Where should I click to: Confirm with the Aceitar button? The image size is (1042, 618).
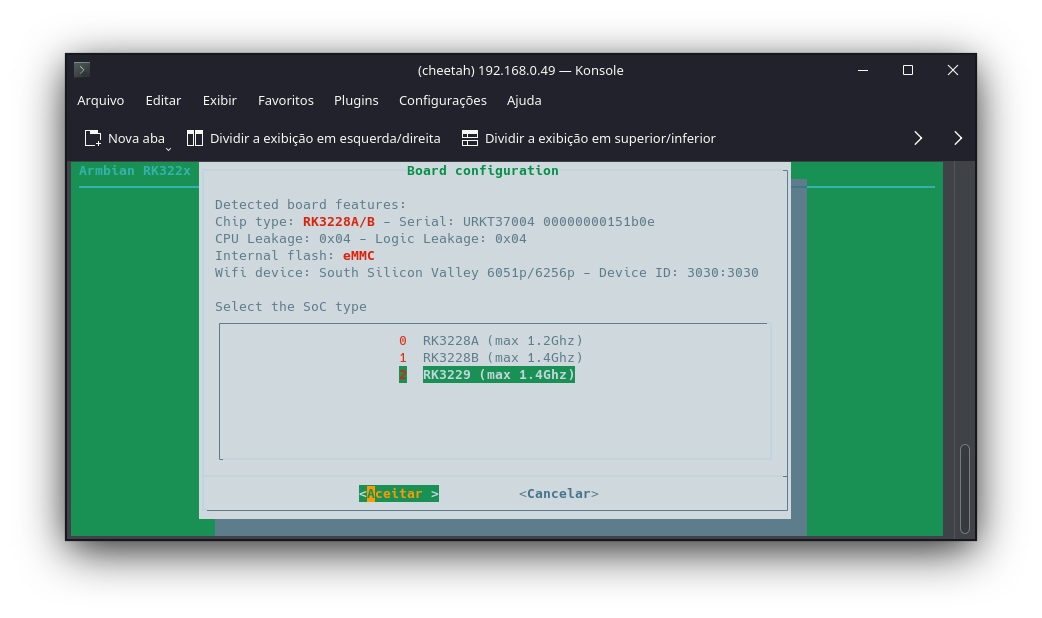pos(399,494)
